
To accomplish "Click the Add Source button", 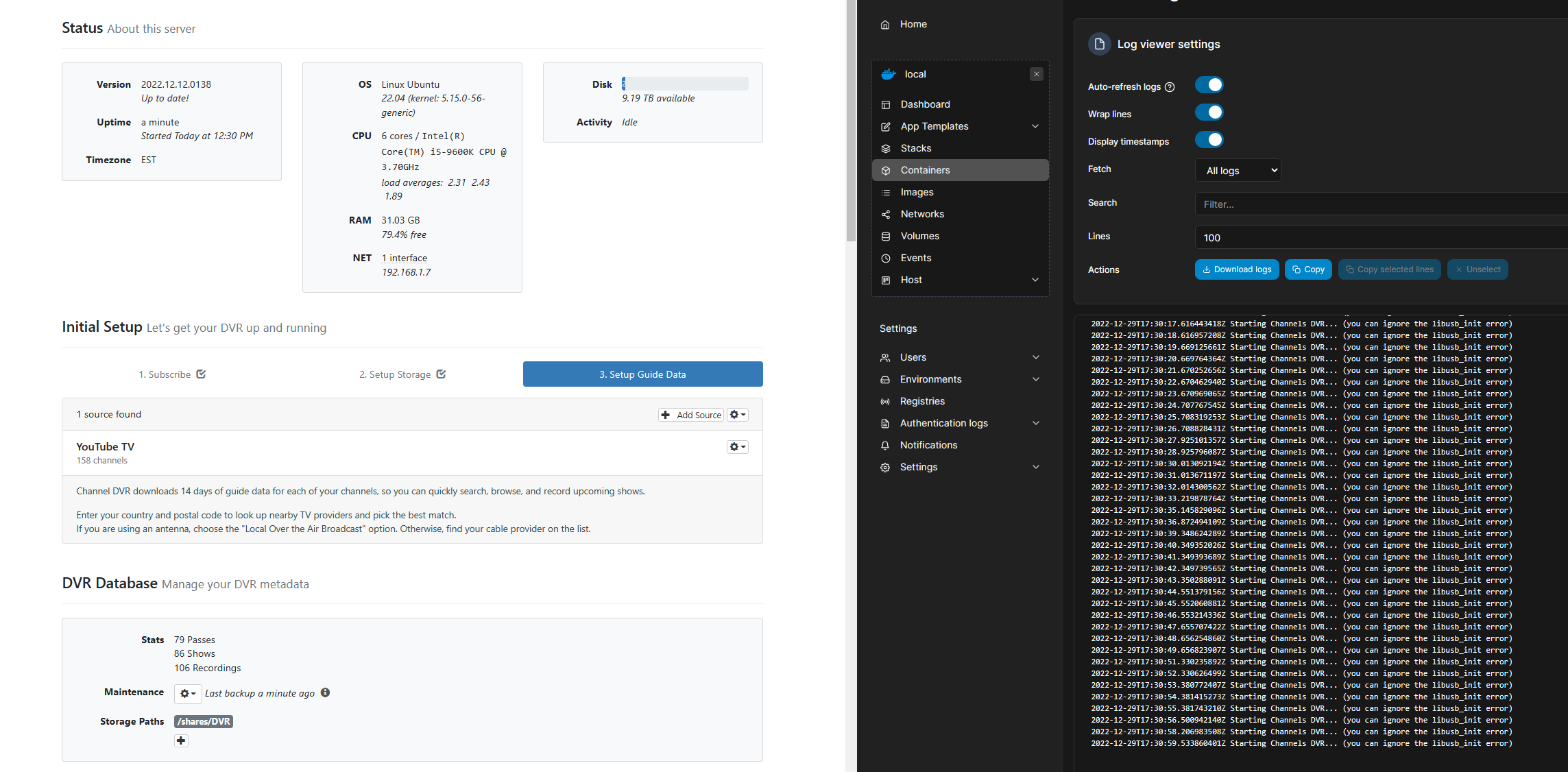I will pos(691,415).
